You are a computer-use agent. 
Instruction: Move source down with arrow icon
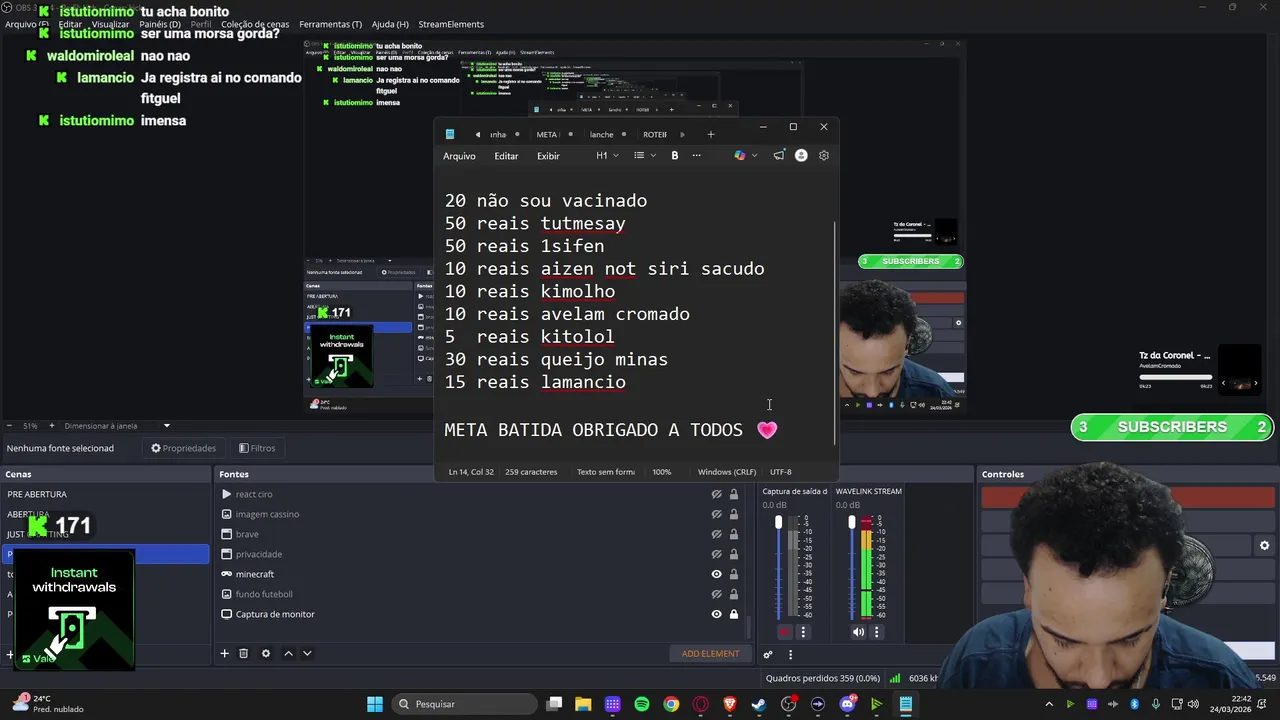pos(307,653)
